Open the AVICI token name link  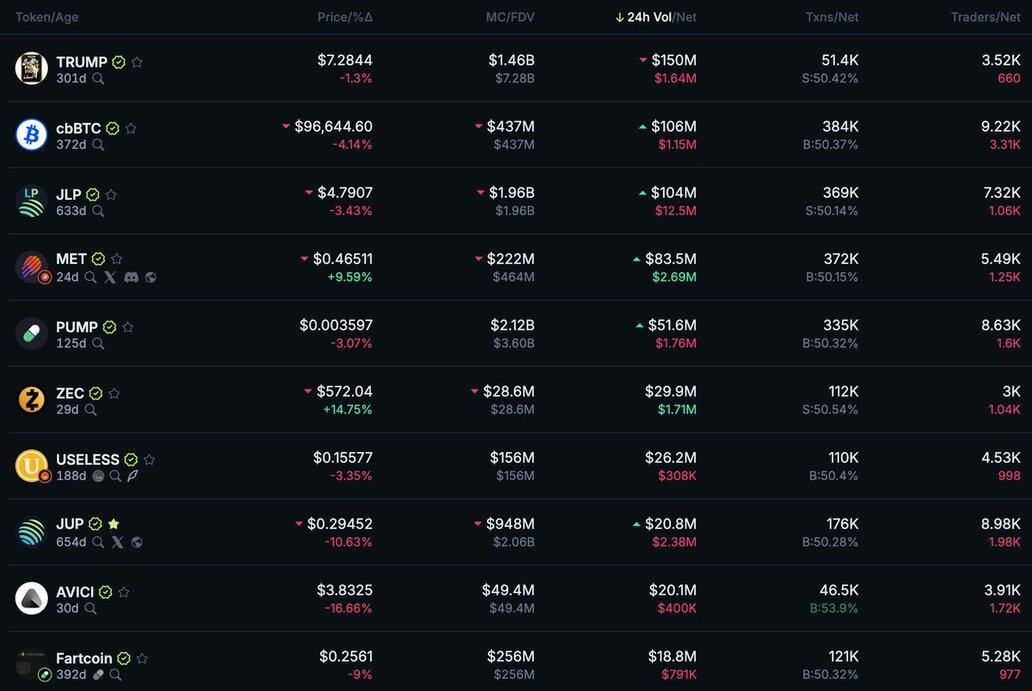75,592
